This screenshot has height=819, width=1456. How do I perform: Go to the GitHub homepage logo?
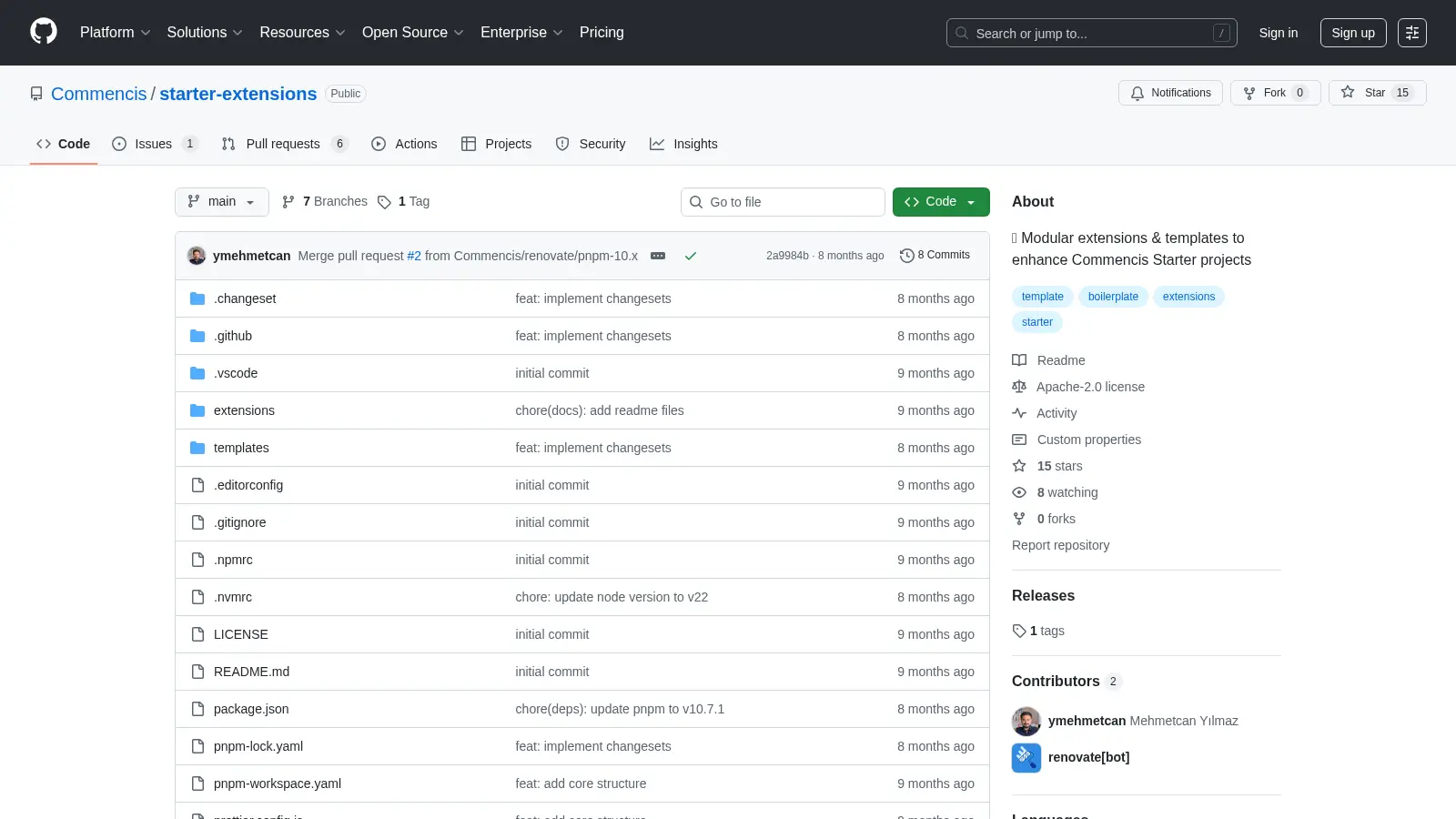coord(44,32)
